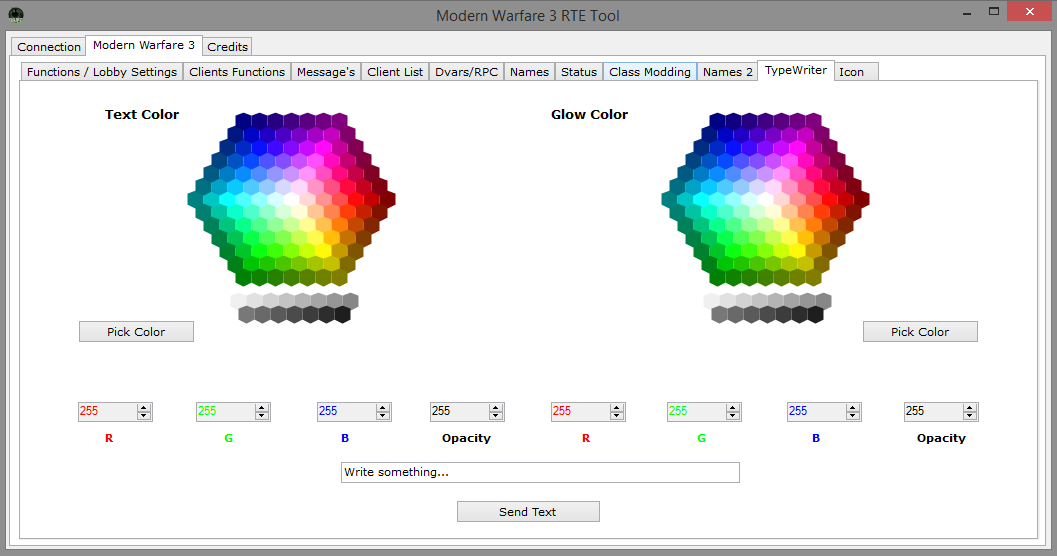
Task: Select the Class Modding tab
Action: click(650, 72)
